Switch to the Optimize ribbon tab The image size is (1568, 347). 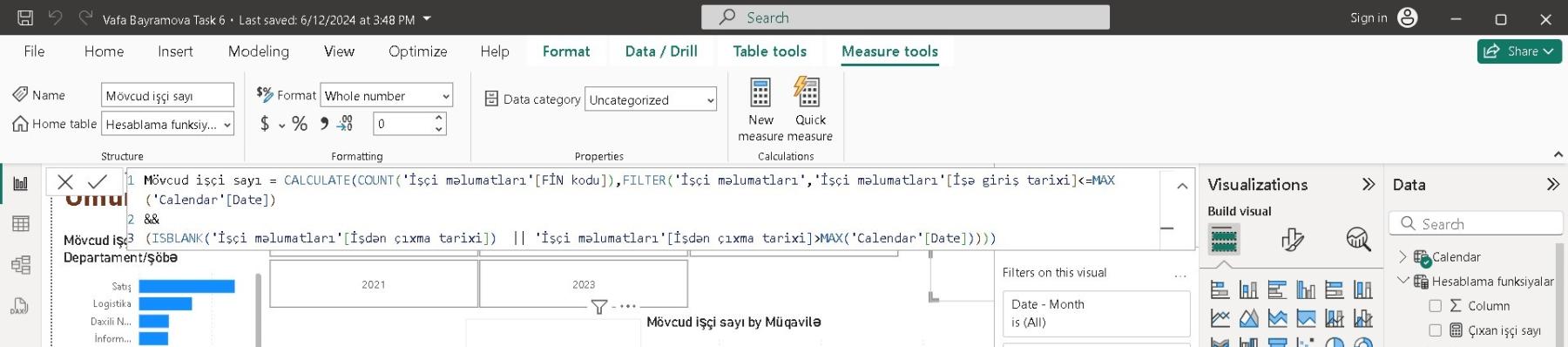click(418, 51)
